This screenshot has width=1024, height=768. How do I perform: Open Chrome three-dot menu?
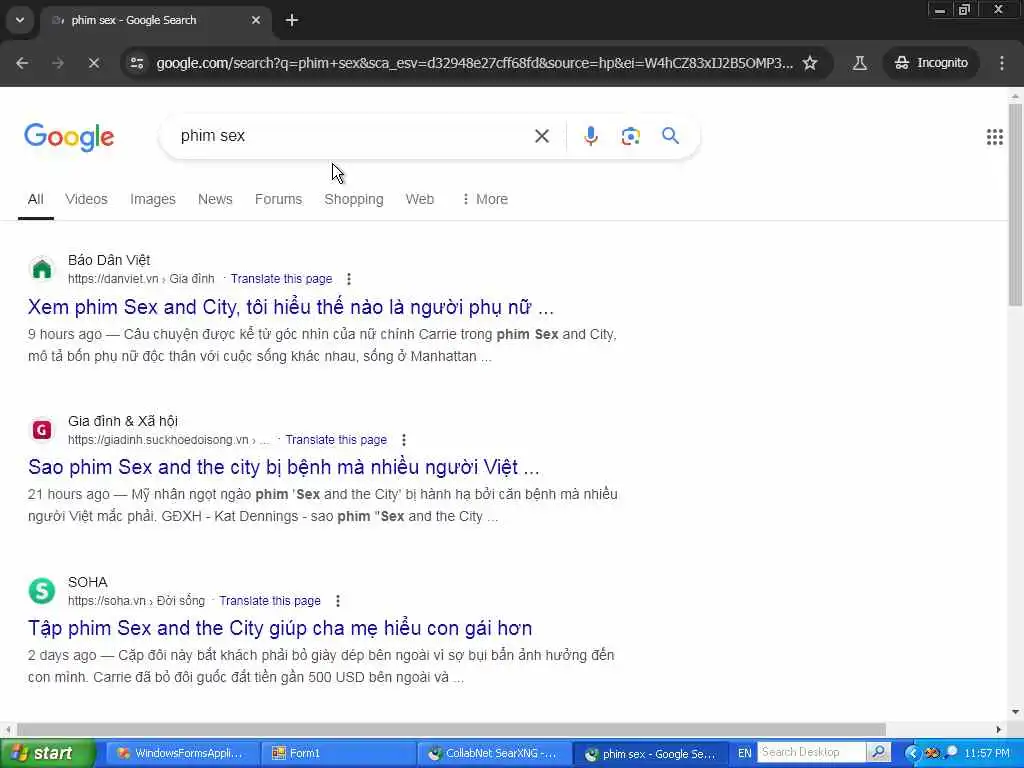1002,63
